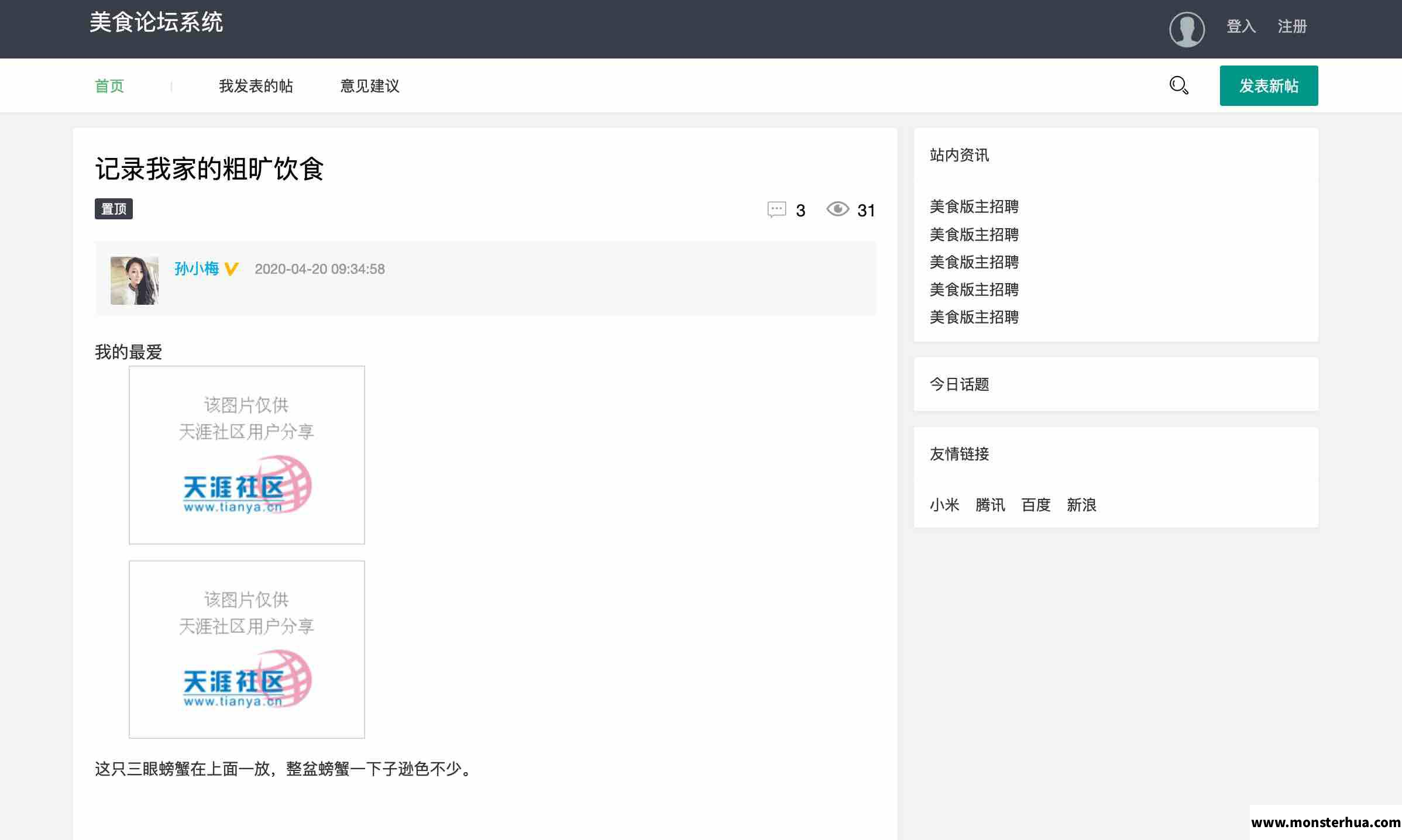This screenshot has height=840, width=1402.
Task: Open the 新浪 friendly link
Action: [x=1081, y=505]
